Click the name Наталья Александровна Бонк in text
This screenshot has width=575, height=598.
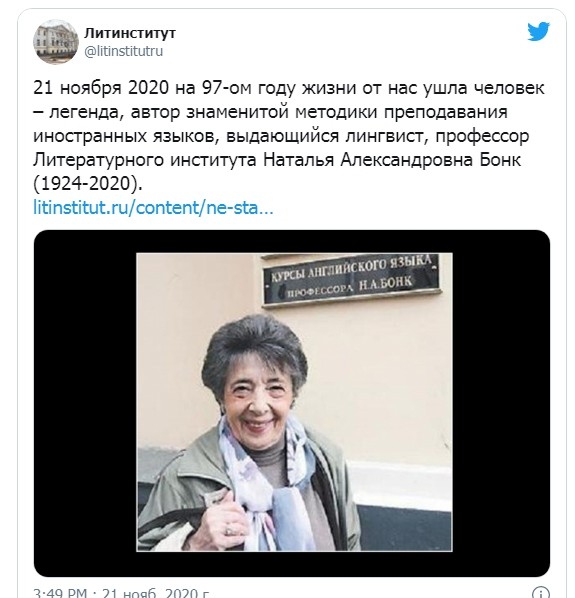(x=392, y=160)
